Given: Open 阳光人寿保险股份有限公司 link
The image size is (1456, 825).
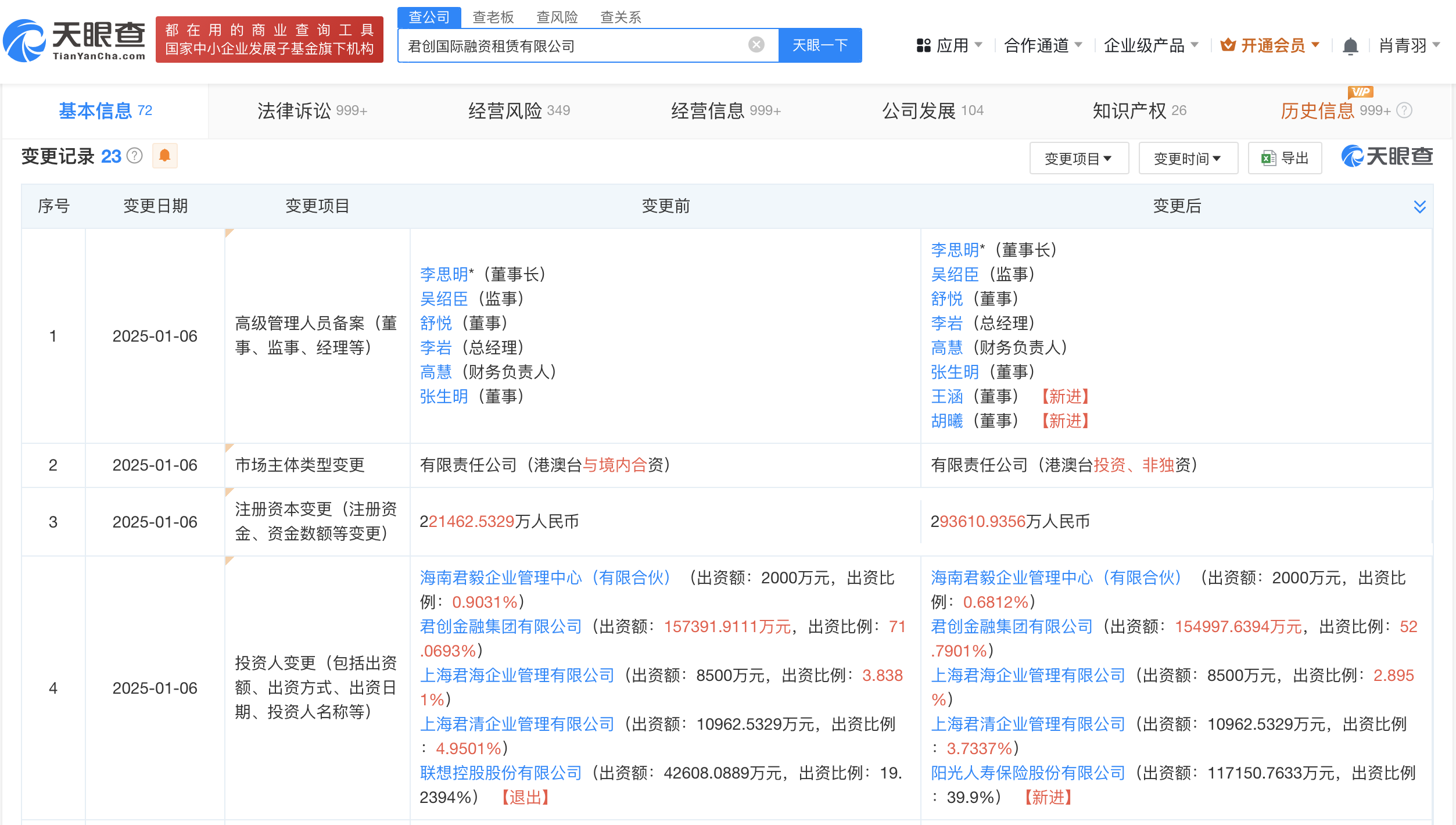Looking at the screenshot, I should click(1028, 773).
